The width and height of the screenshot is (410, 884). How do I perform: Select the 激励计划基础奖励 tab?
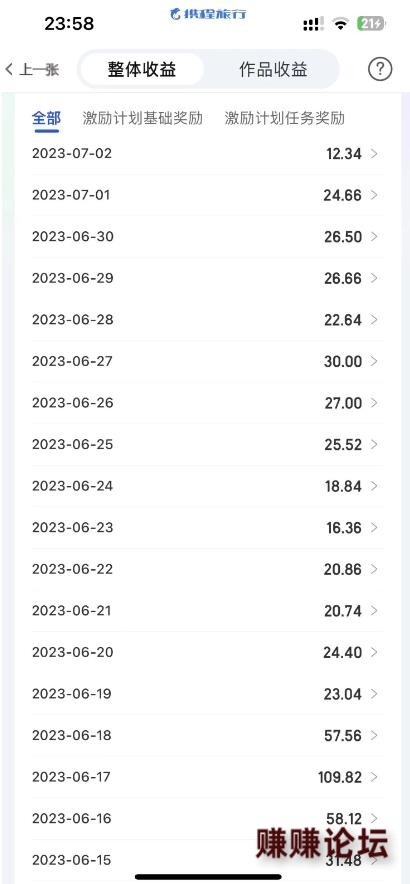143,118
